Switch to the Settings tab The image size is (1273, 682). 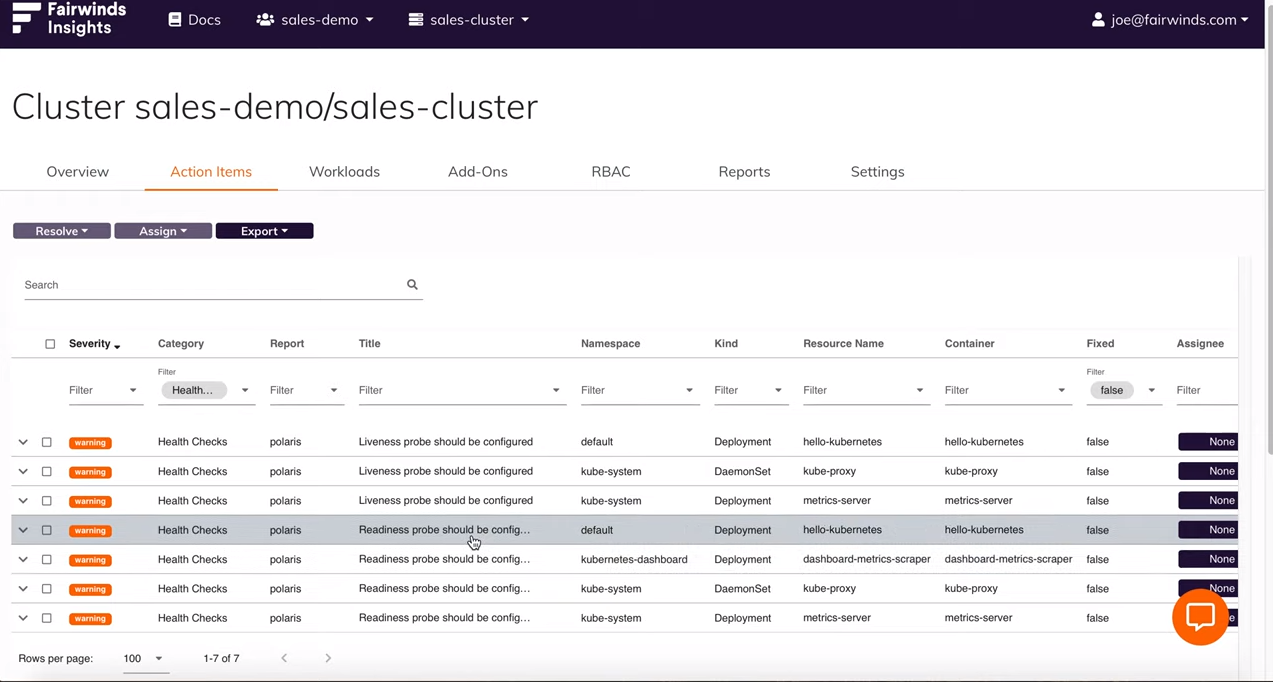tap(878, 172)
